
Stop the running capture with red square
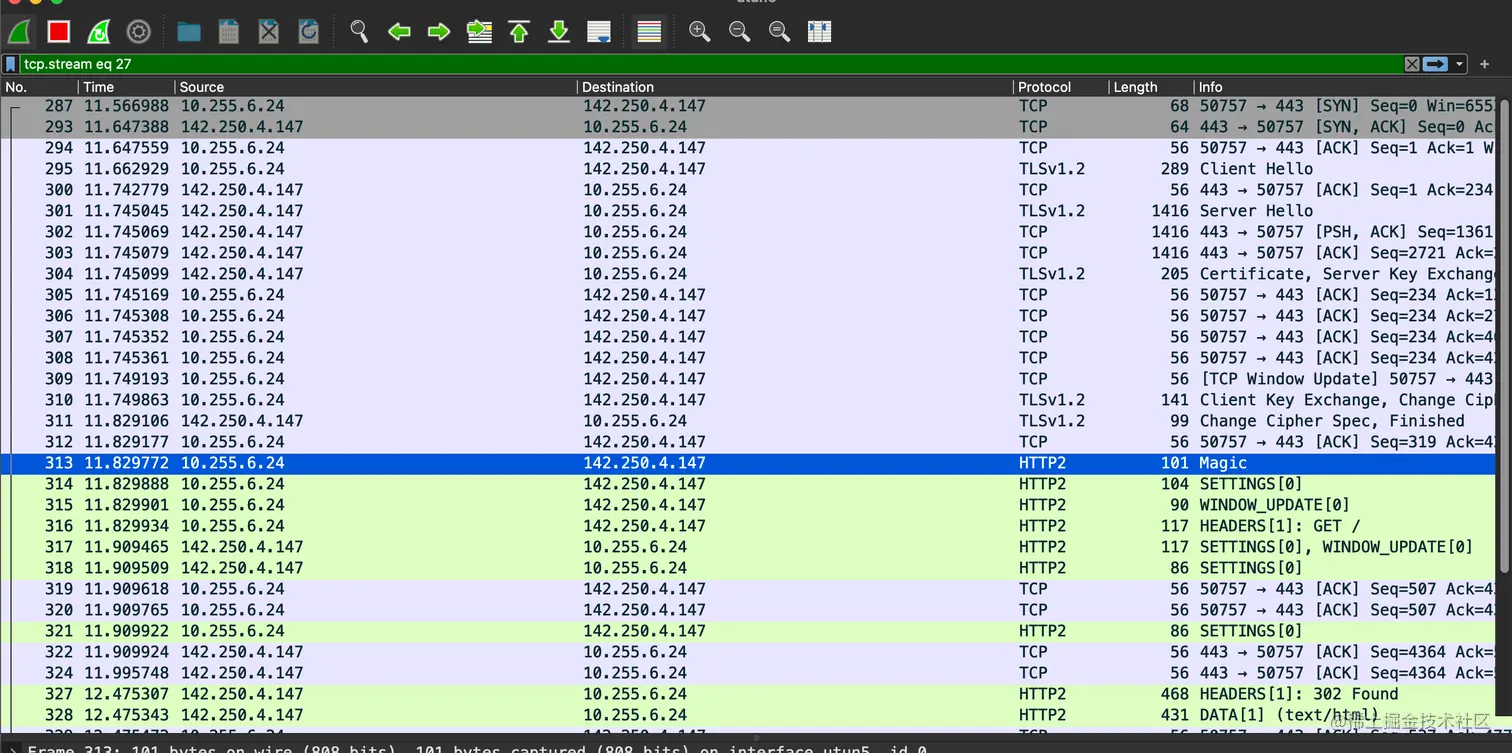pyautogui.click(x=59, y=32)
